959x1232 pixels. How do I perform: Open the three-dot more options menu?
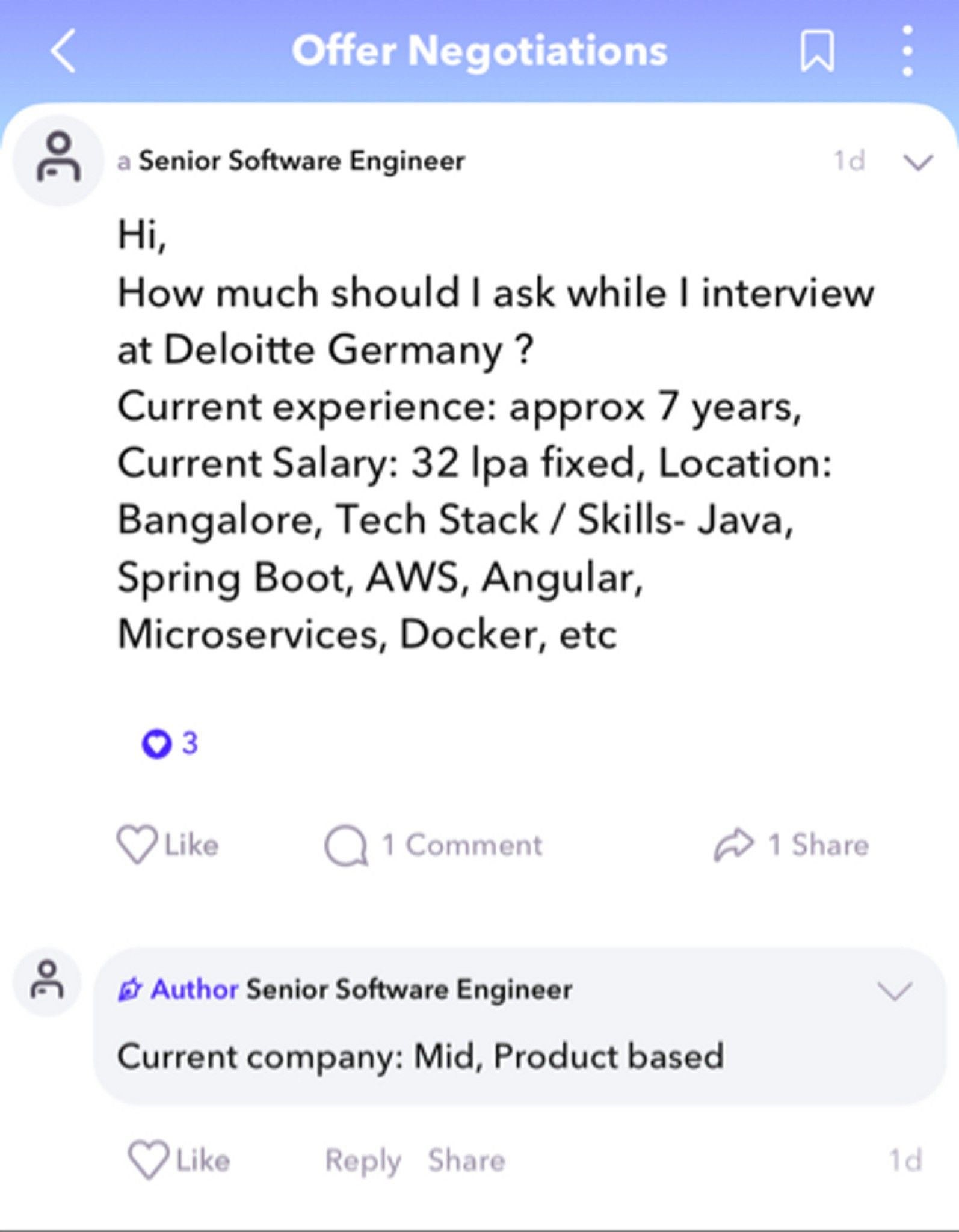pos(907,51)
